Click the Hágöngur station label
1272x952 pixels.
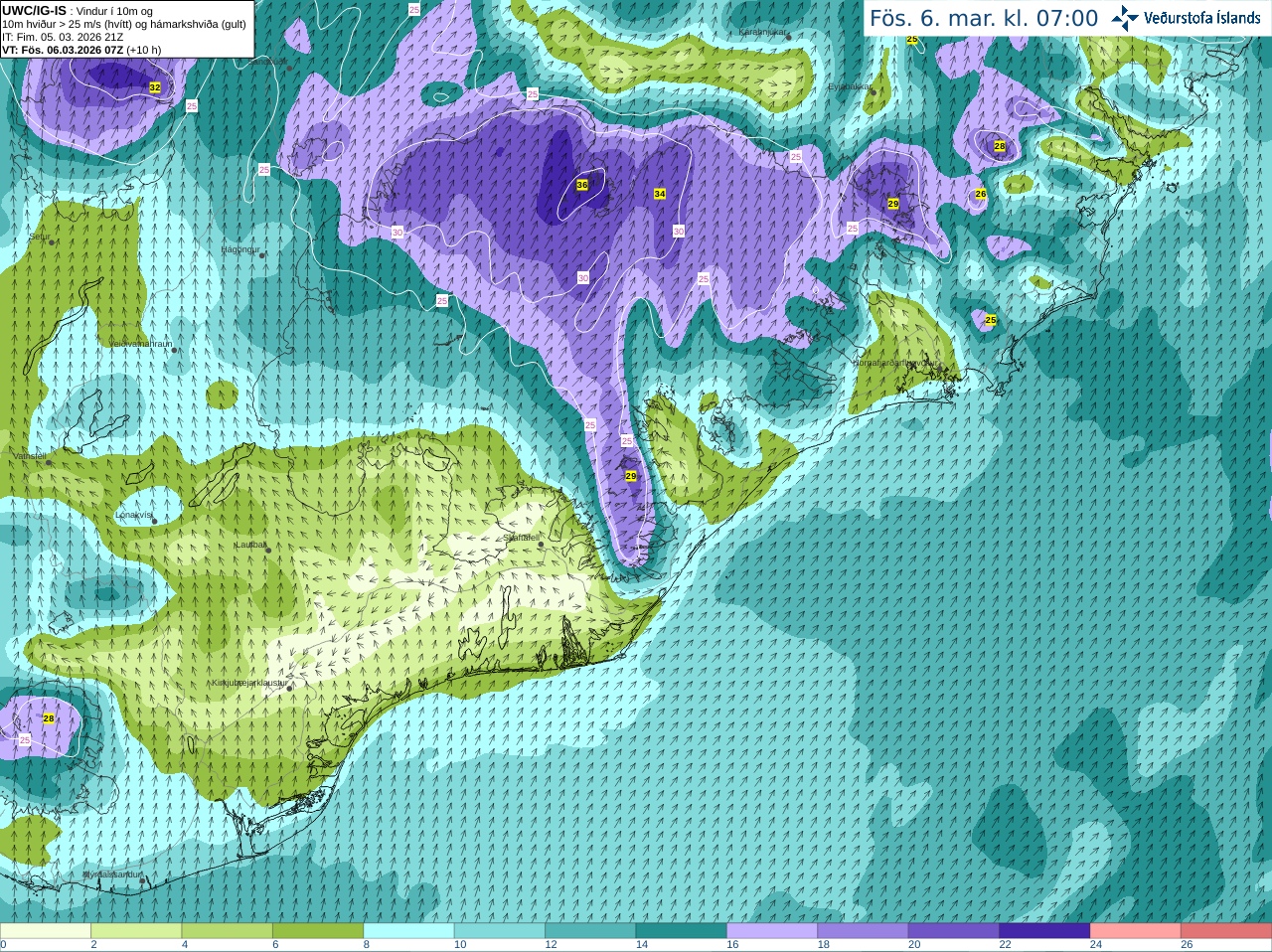pos(240,249)
